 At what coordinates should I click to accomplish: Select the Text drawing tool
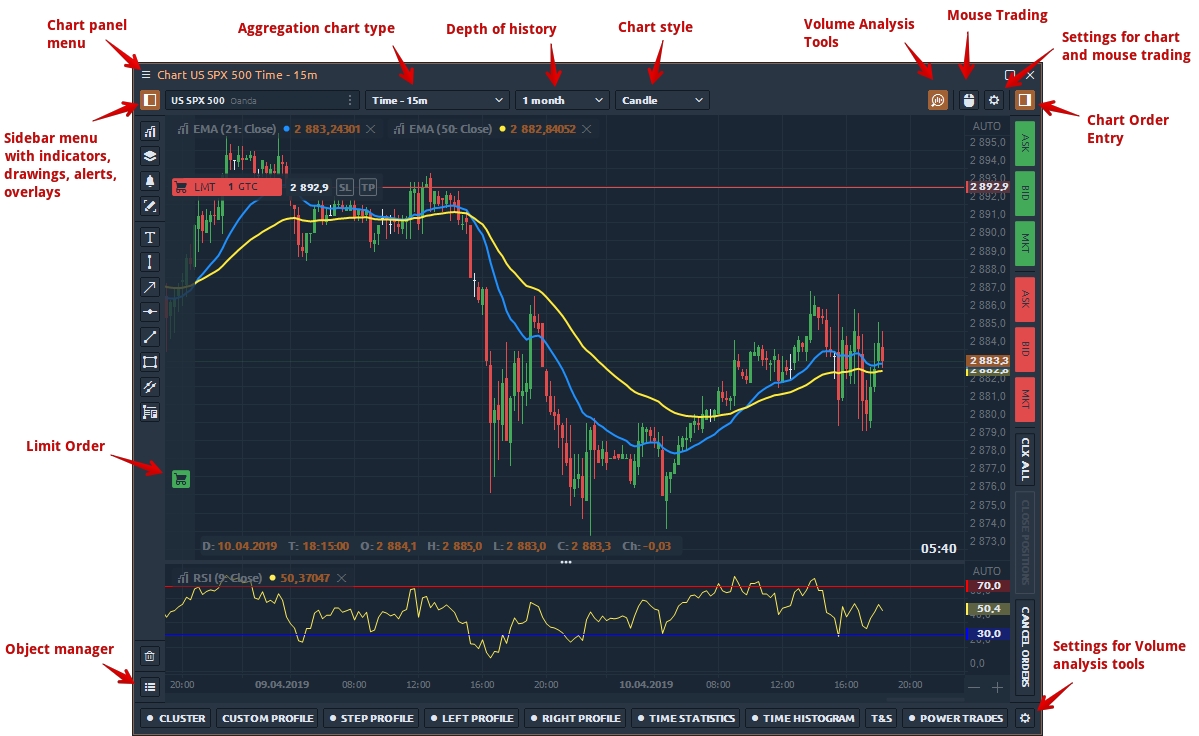pyautogui.click(x=150, y=237)
